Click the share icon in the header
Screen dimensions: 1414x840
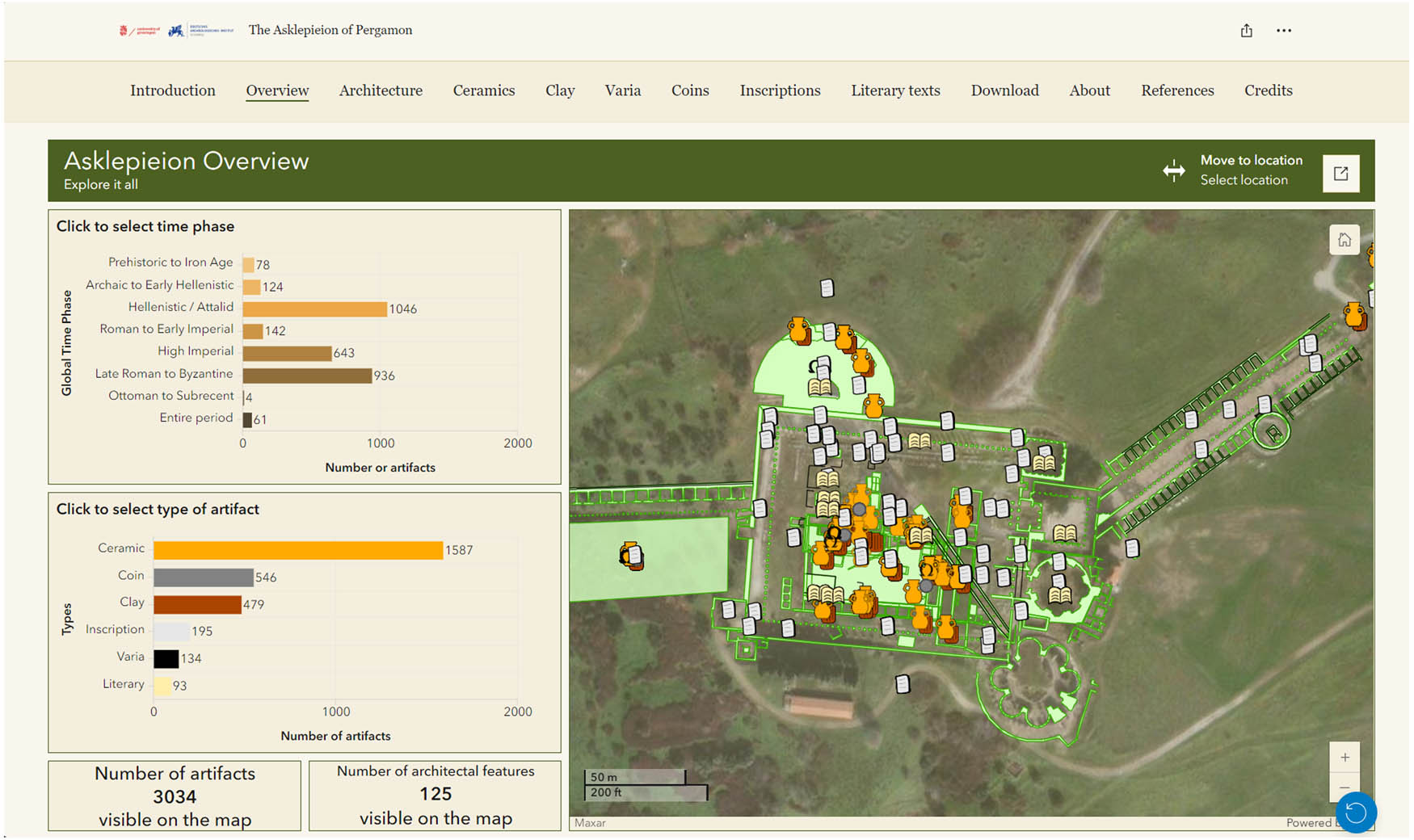[1246, 31]
